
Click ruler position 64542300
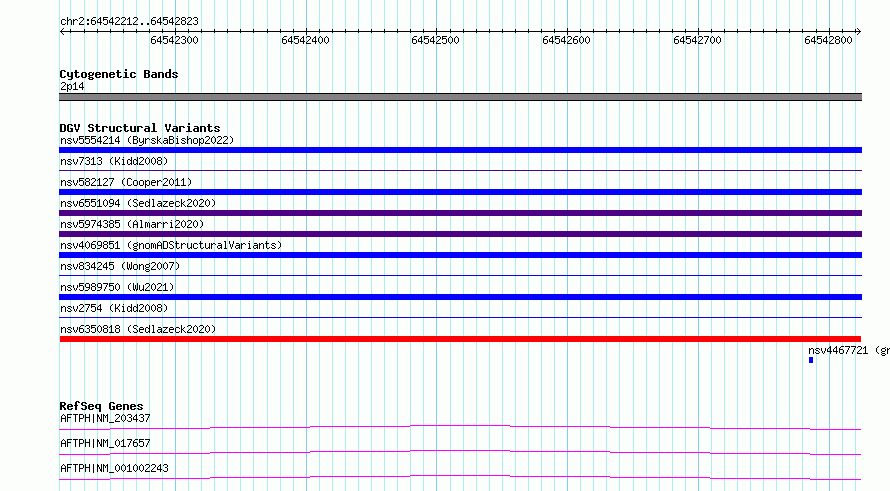coord(175,40)
